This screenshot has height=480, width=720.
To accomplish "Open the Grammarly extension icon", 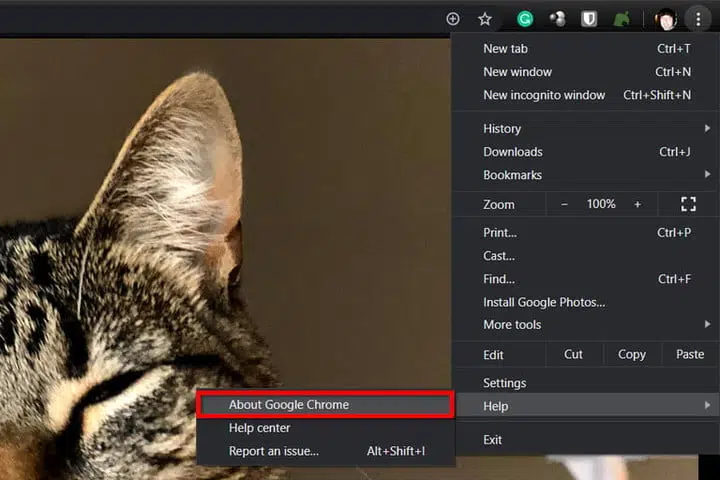I will (525, 19).
